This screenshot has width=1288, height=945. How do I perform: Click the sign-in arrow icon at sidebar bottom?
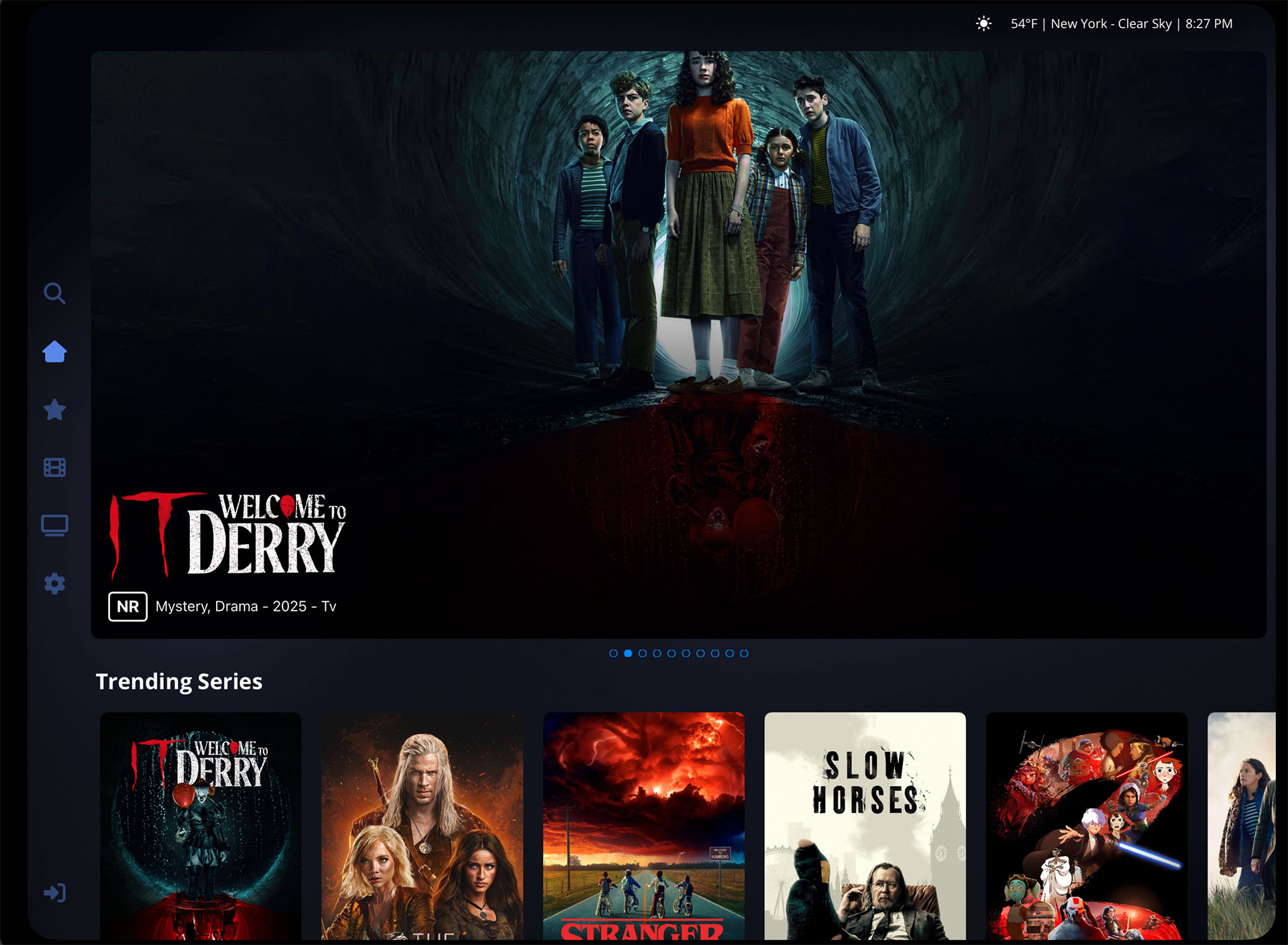(54, 893)
